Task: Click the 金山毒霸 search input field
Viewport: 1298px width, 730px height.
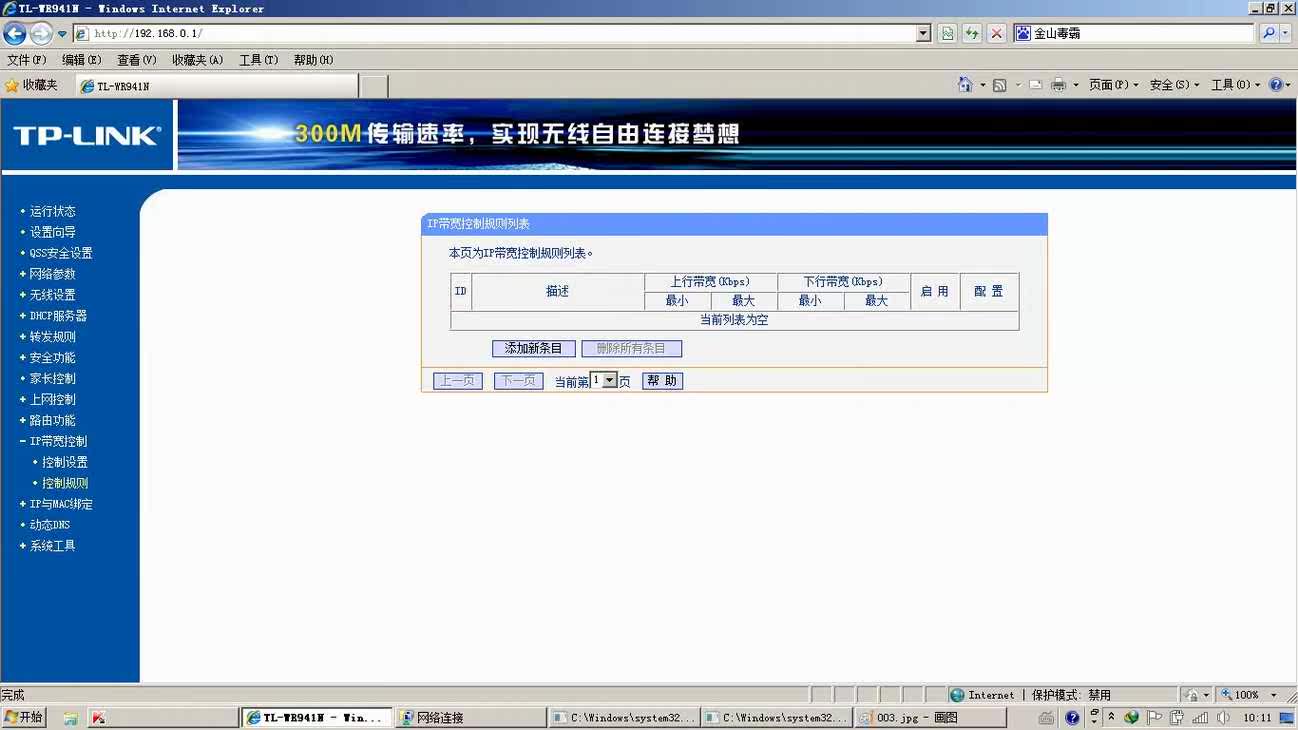Action: (1140, 34)
